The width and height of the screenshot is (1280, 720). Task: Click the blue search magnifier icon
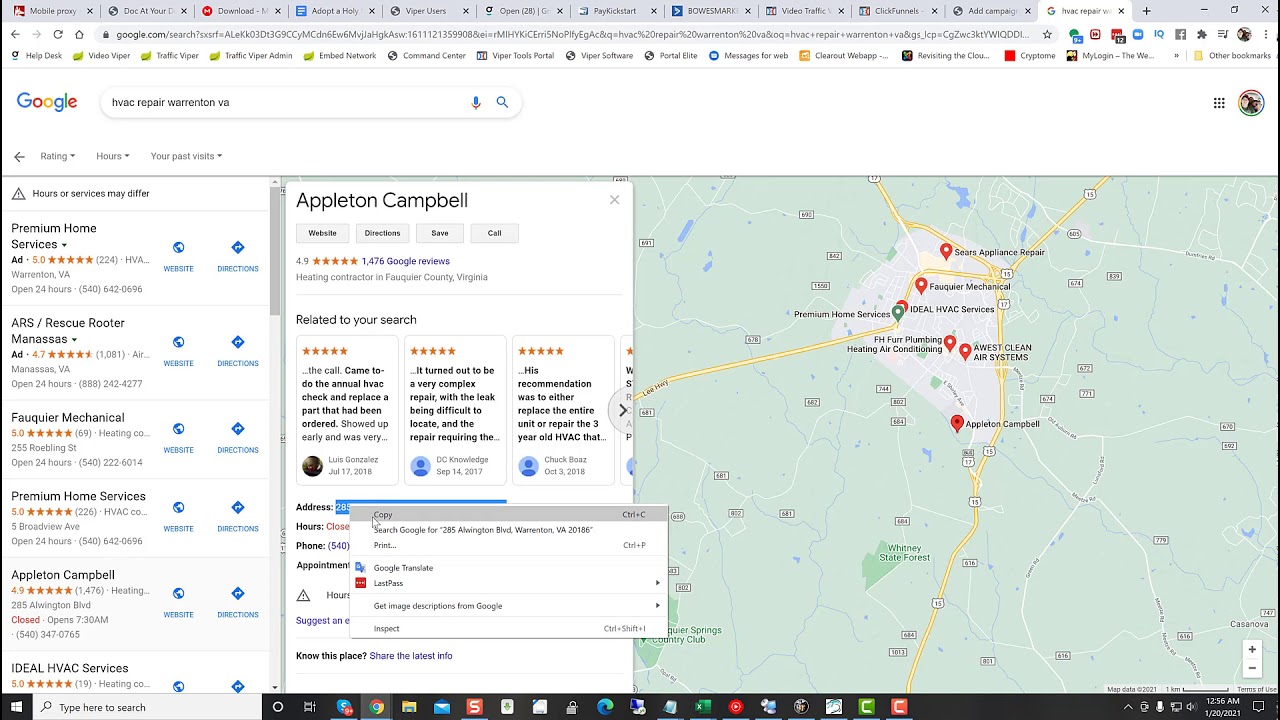(x=502, y=102)
